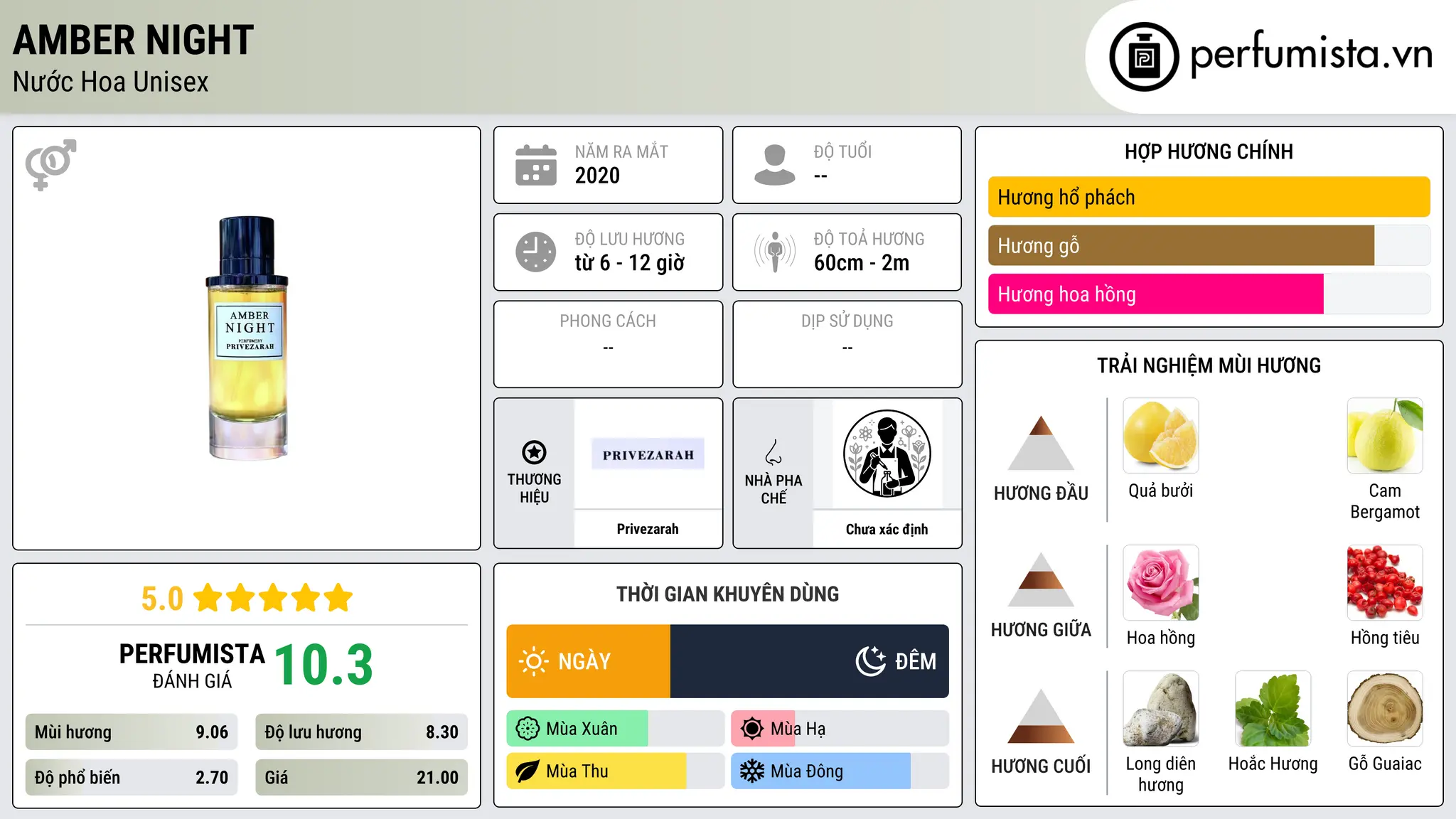Viewport: 1456px width, 819px height.
Task: Select the Gỗ Guaiac wood image
Action: pos(1385,709)
